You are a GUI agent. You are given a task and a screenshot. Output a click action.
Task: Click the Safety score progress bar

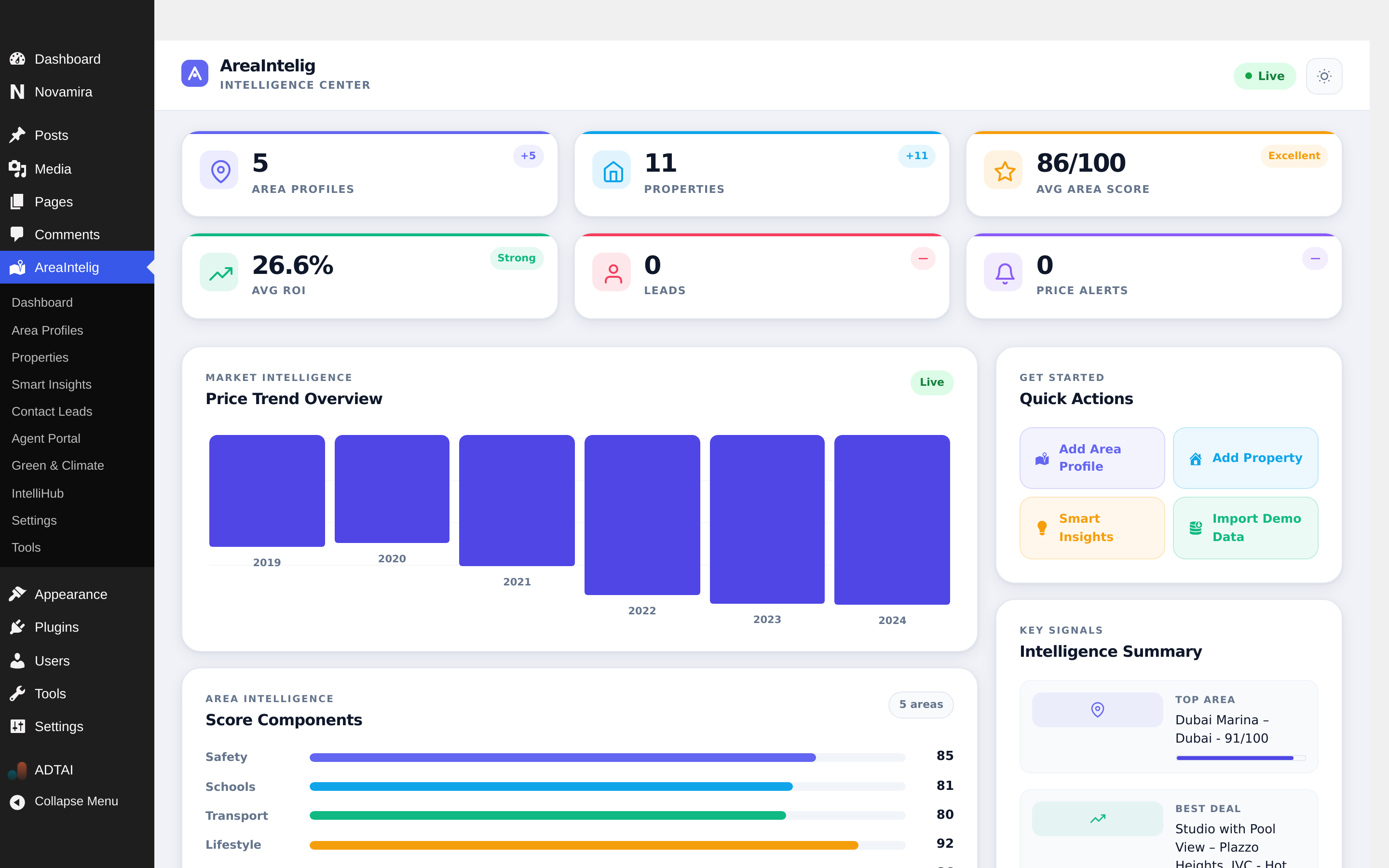tap(607, 757)
